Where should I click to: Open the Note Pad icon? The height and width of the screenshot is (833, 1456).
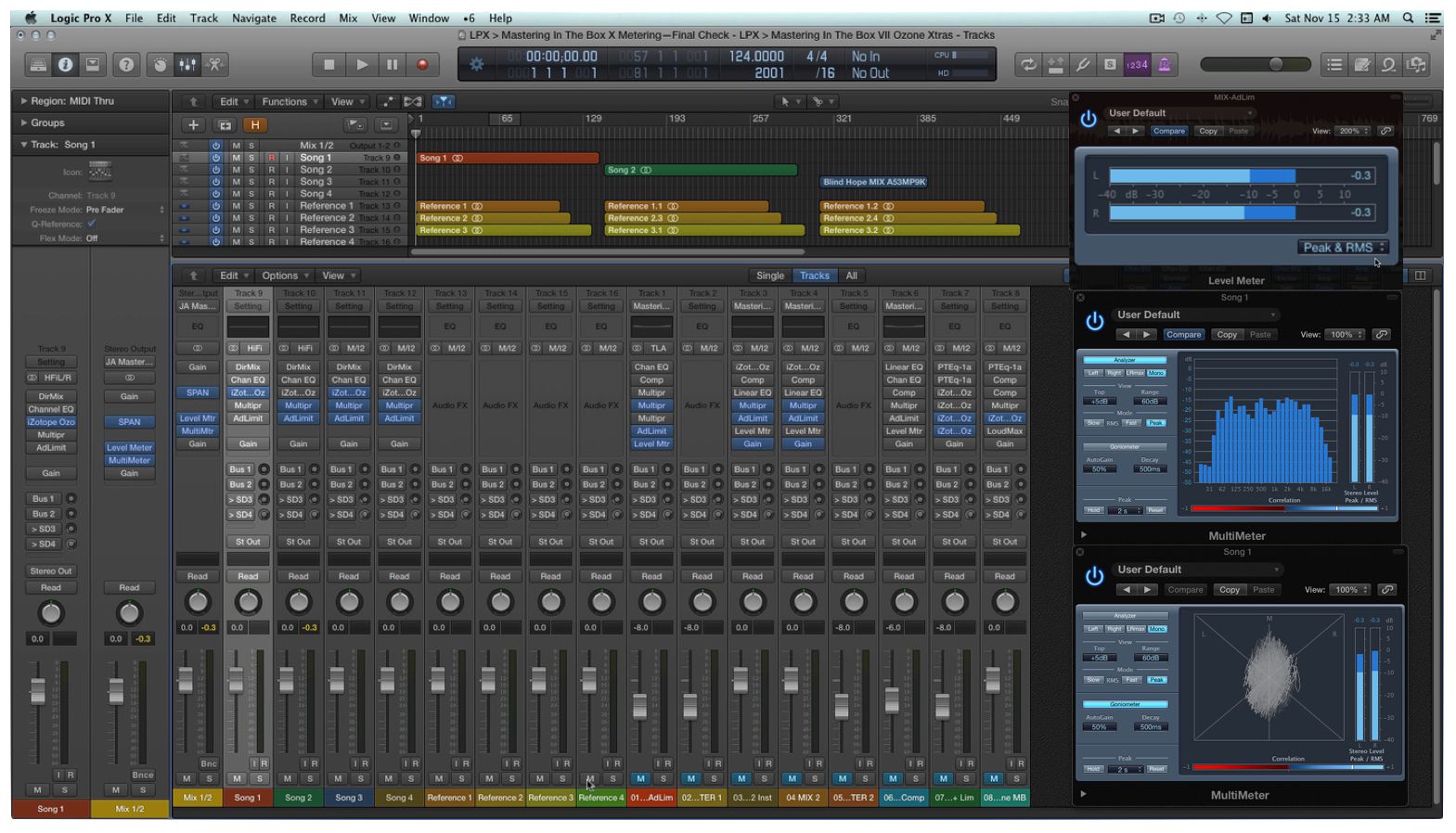(1361, 65)
